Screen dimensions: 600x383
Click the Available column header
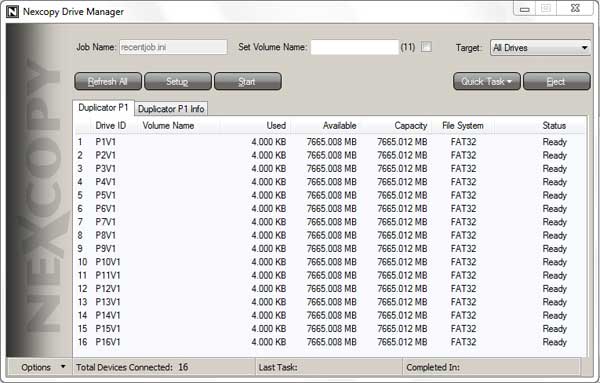pos(326,125)
